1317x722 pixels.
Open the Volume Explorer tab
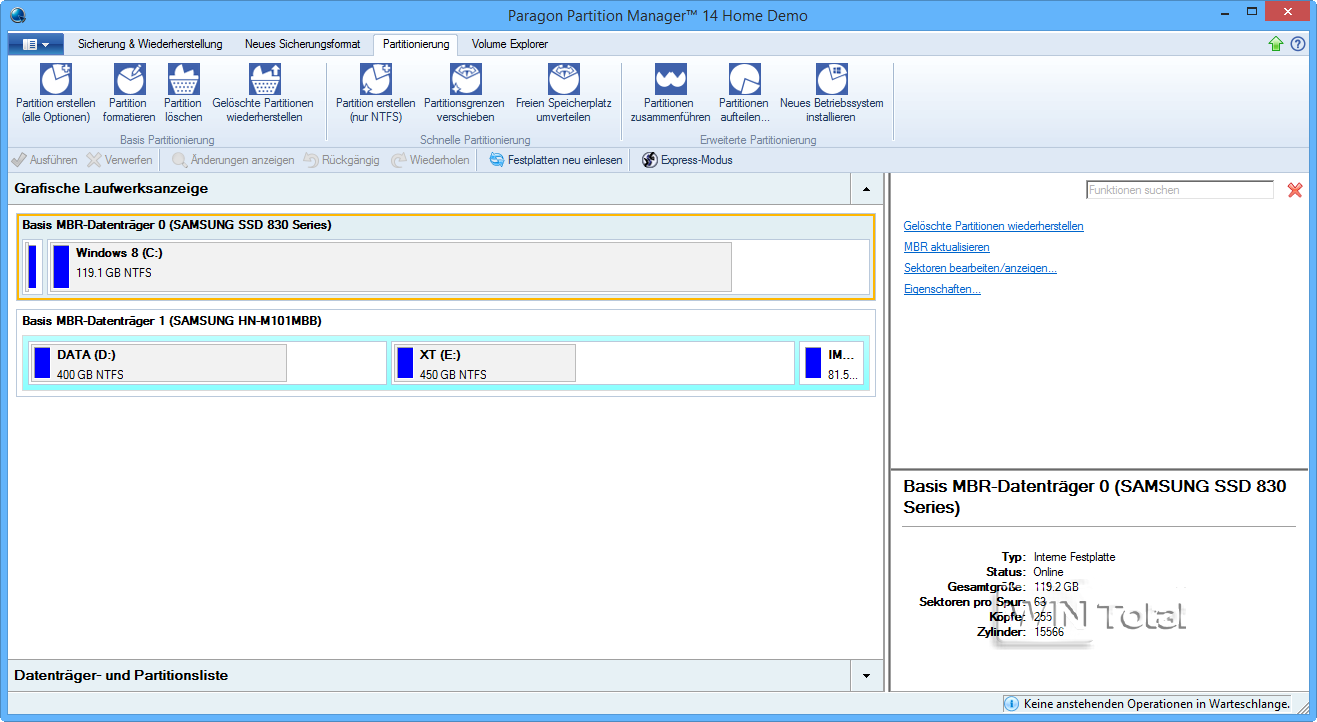(x=509, y=44)
